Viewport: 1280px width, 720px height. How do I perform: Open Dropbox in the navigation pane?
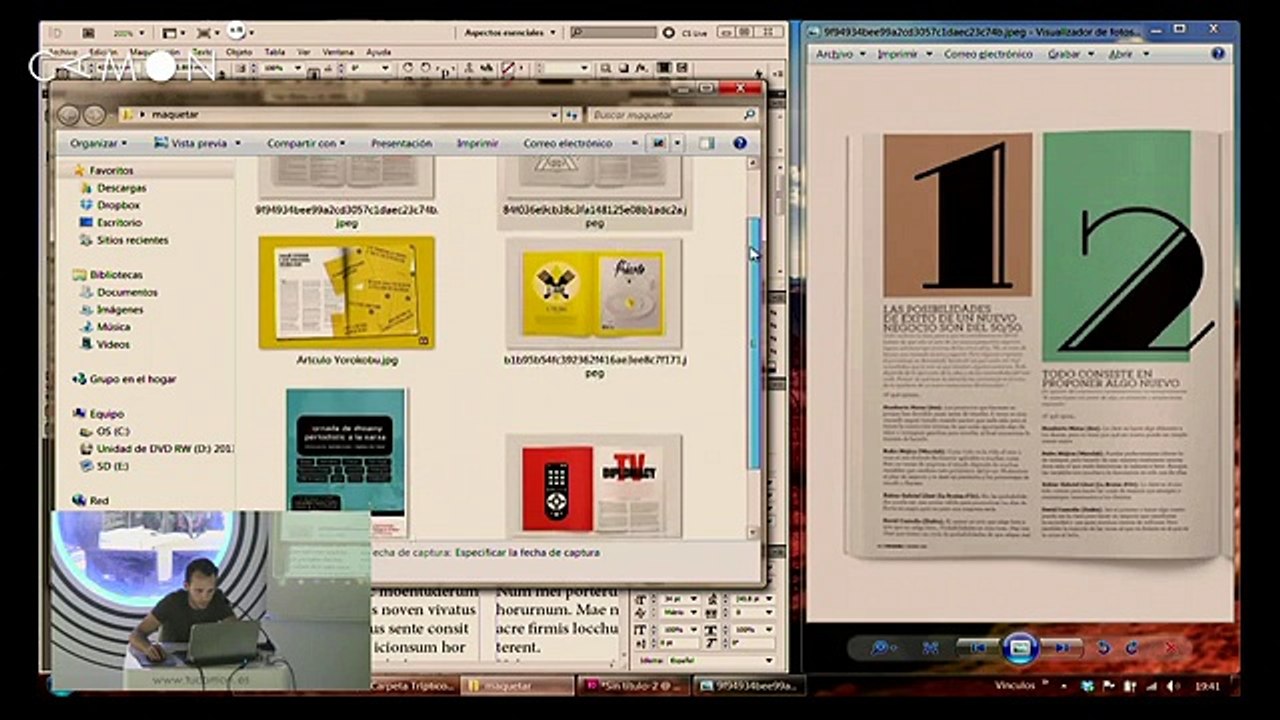118,205
